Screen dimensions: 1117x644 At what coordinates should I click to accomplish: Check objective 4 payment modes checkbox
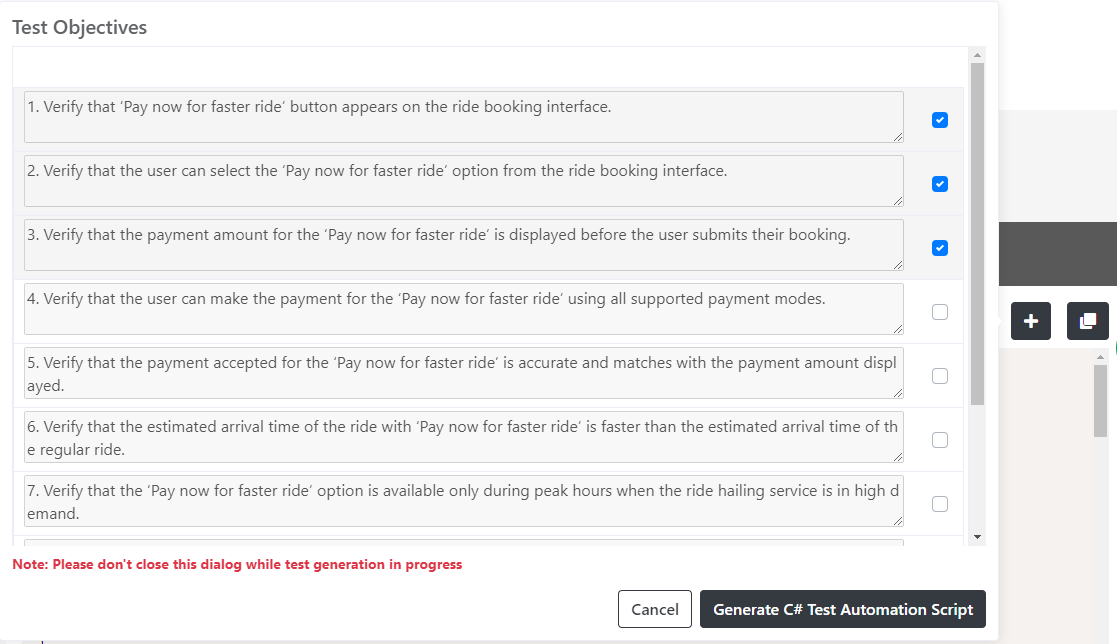[940, 312]
